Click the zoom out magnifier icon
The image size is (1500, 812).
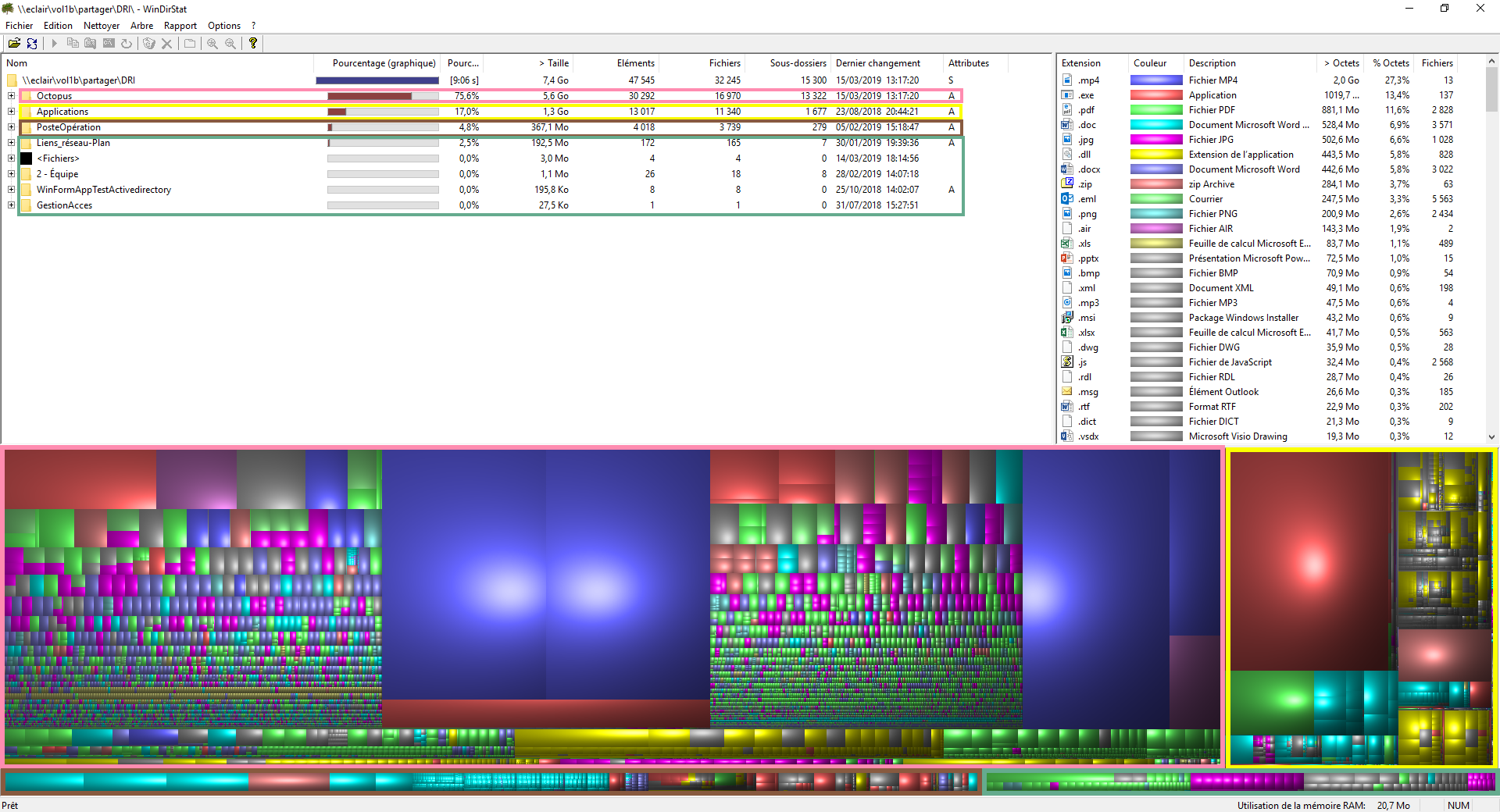(x=230, y=44)
